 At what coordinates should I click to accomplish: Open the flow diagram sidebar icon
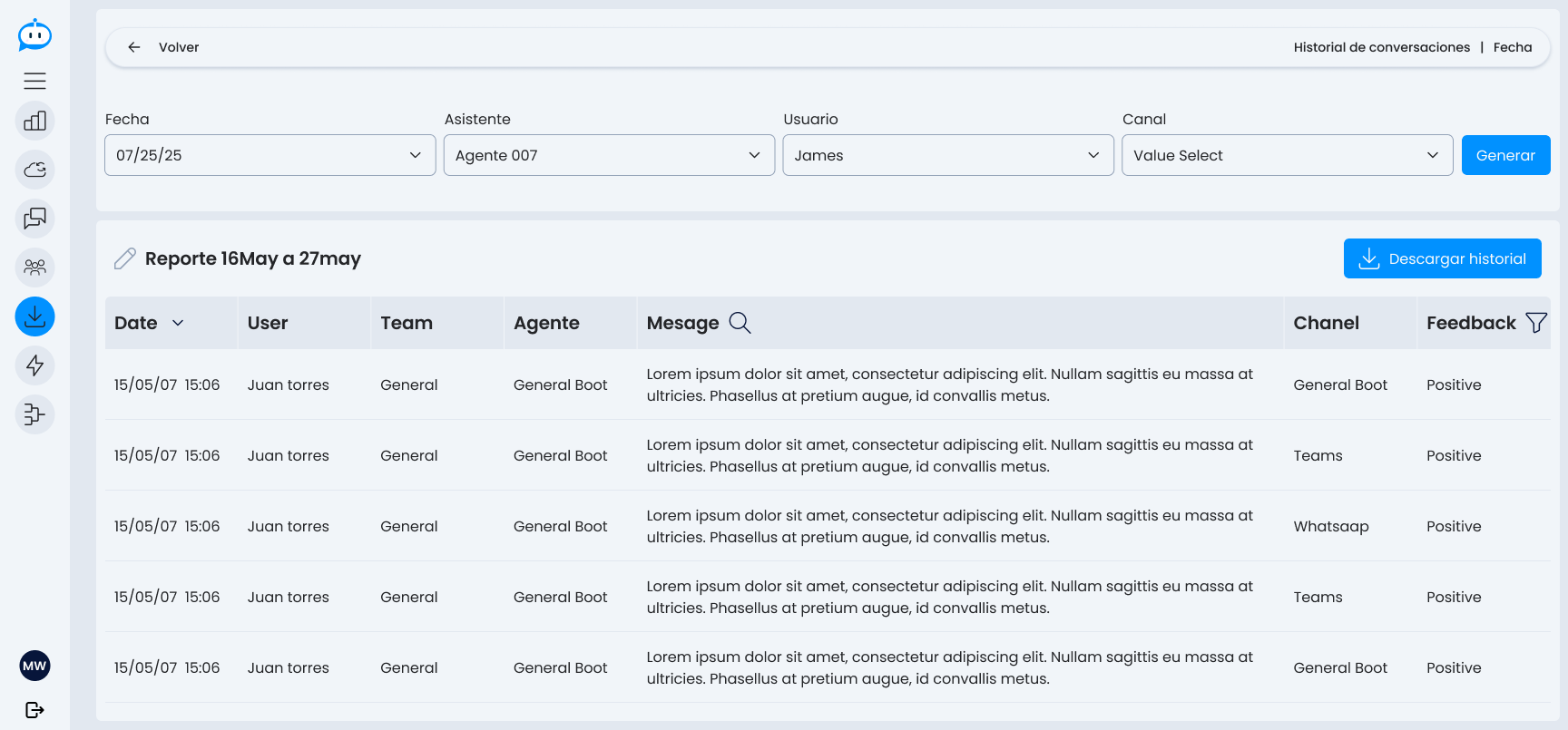coord(34,414)
